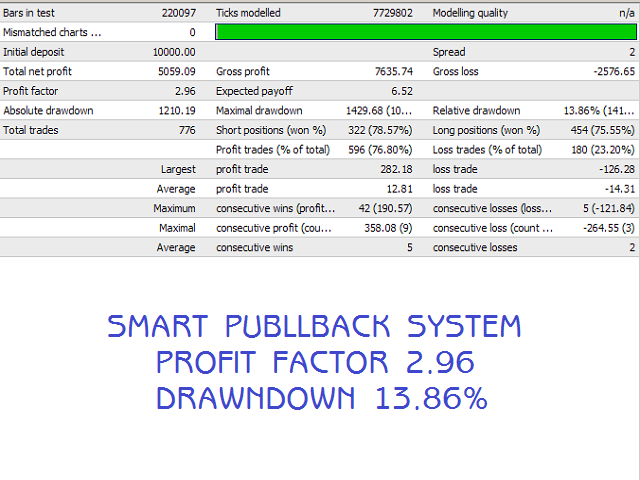640x480 pixels.
Task: Select consecutive profit value 358.08 (9)
Action: [388, 228]
